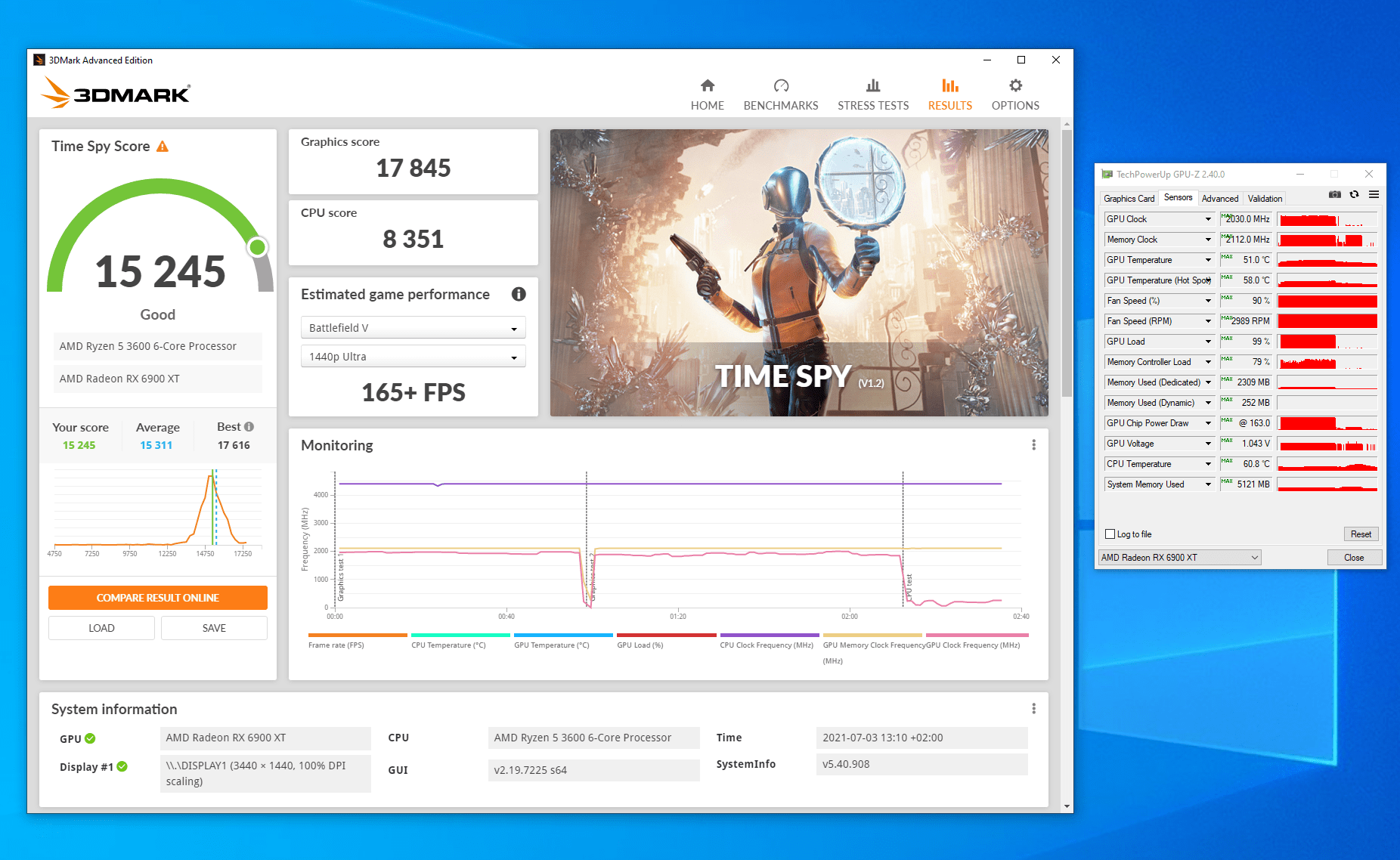
Task: Open the 3DMark Home page
Action: click(x=707, y=94)
